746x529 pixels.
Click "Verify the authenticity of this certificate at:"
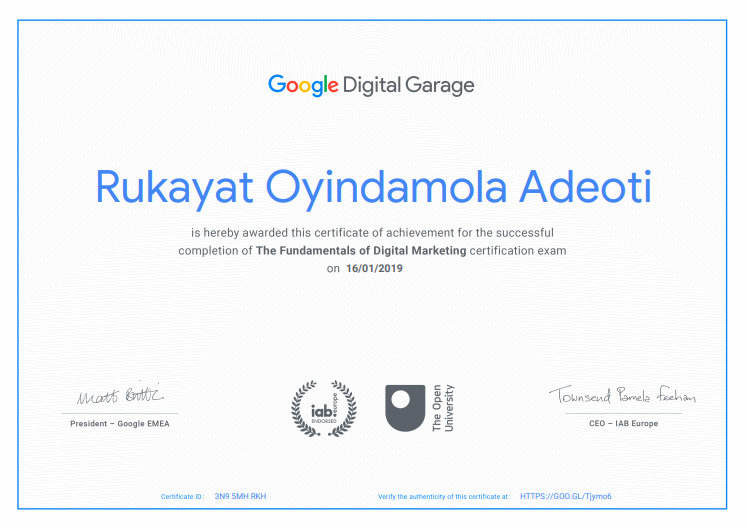pos(443,496)
